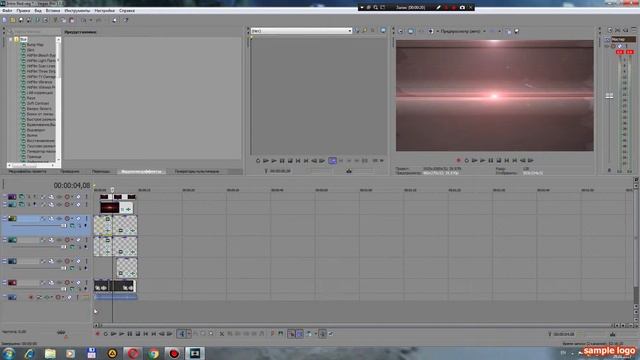Open the Правка menu

(23, 11)
